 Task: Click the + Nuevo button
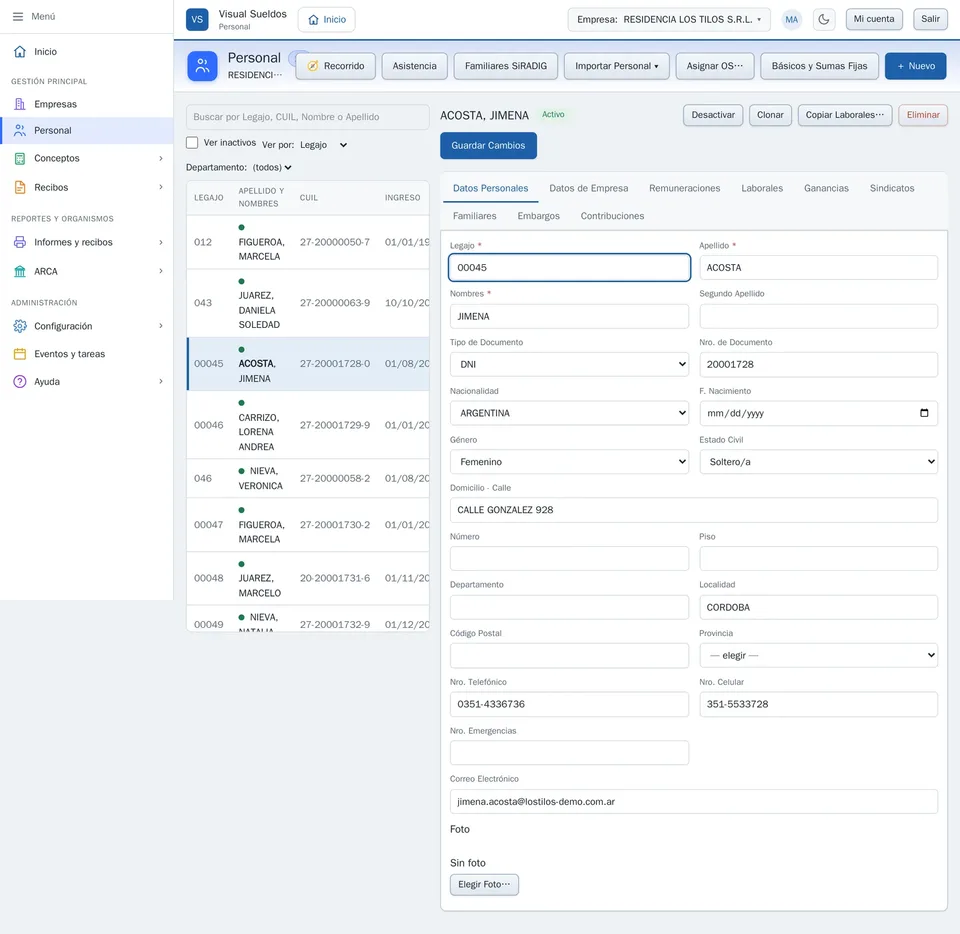click(x=915, y=66)
